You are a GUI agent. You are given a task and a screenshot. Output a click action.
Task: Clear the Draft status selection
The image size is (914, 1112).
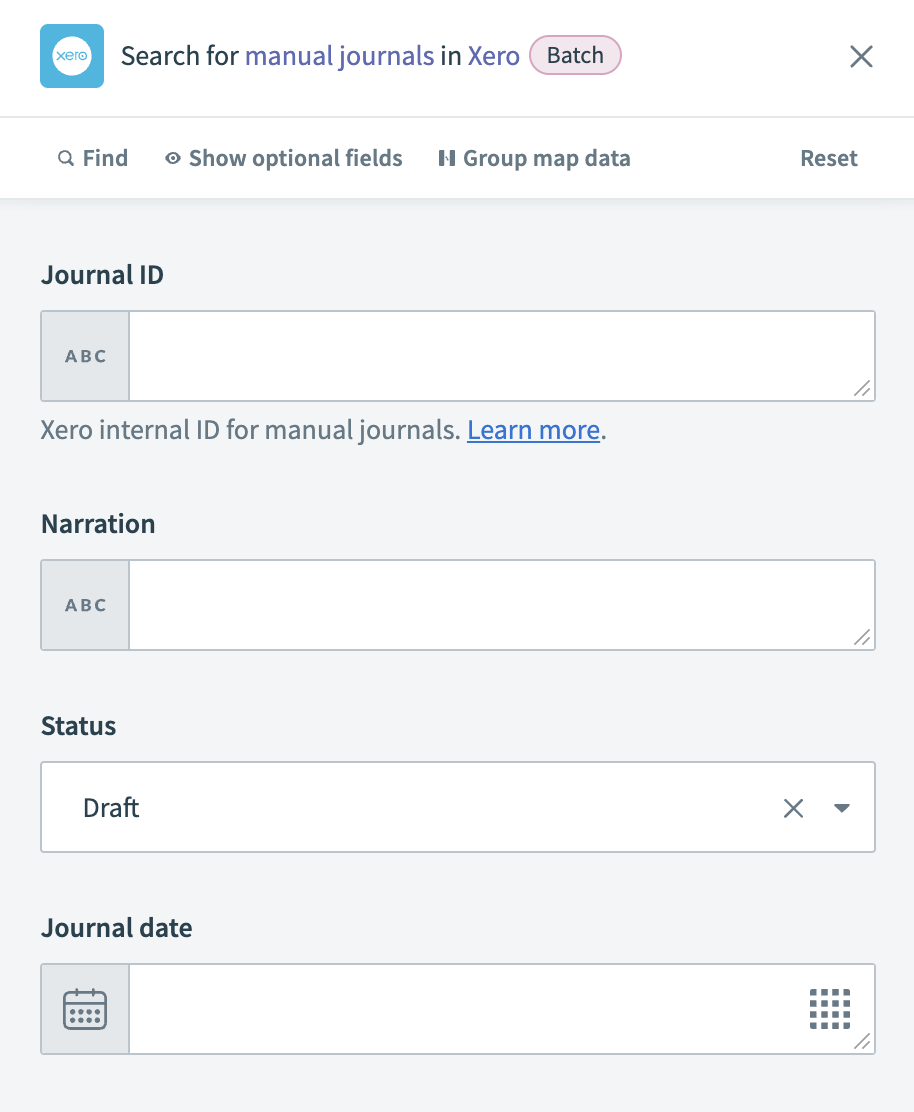coord(793,807)
